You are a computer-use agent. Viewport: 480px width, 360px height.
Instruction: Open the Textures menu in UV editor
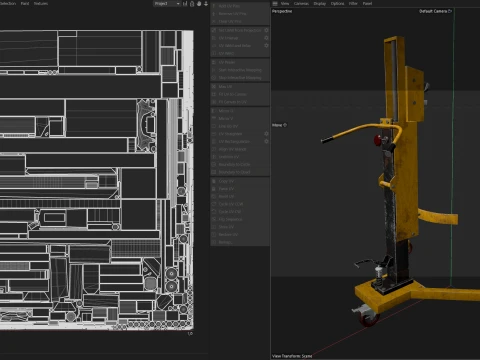pyautogui.click(x=41, y=3)
